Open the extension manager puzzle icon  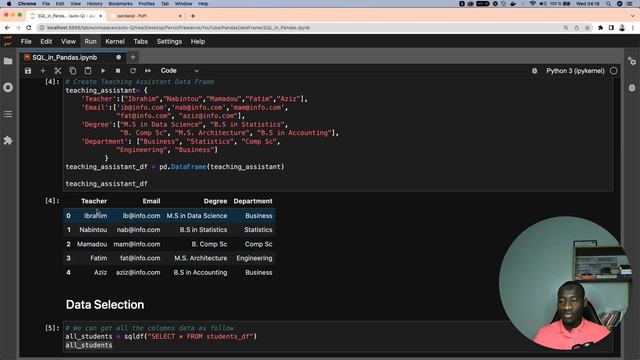8,140
